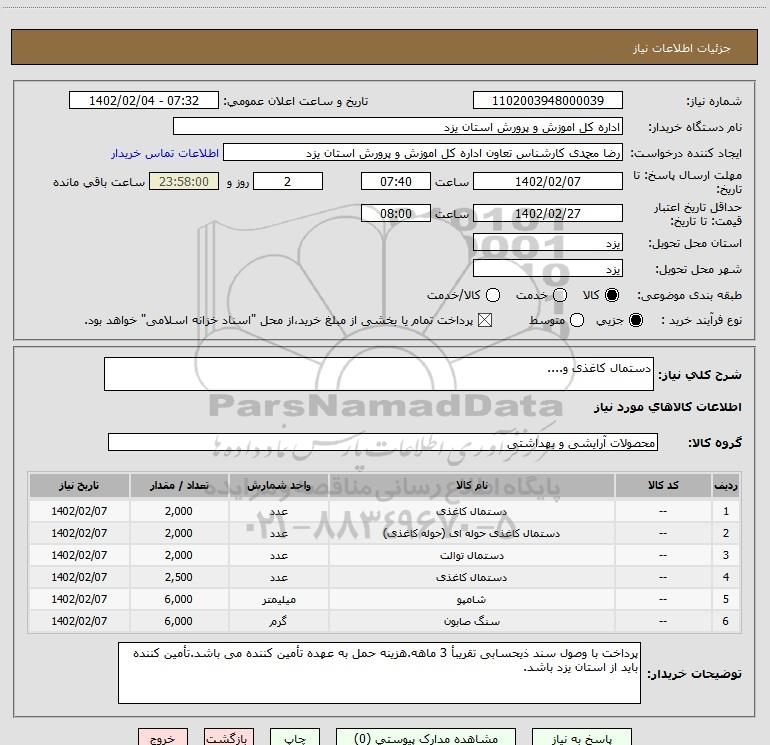Click unit میلیمتر in the شامپو row
Screen dimensions: 770x745
[278, 600]
